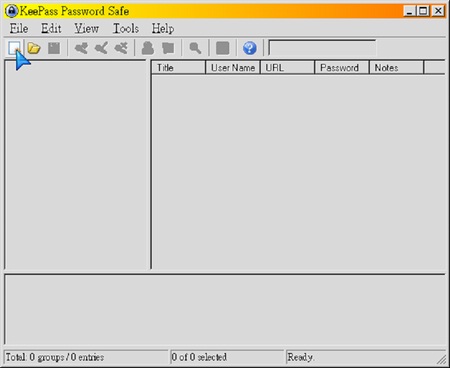Open the Tools menu
Image resolution: width=450 pixels, height=368 pixels.
[x=126, y=29]
